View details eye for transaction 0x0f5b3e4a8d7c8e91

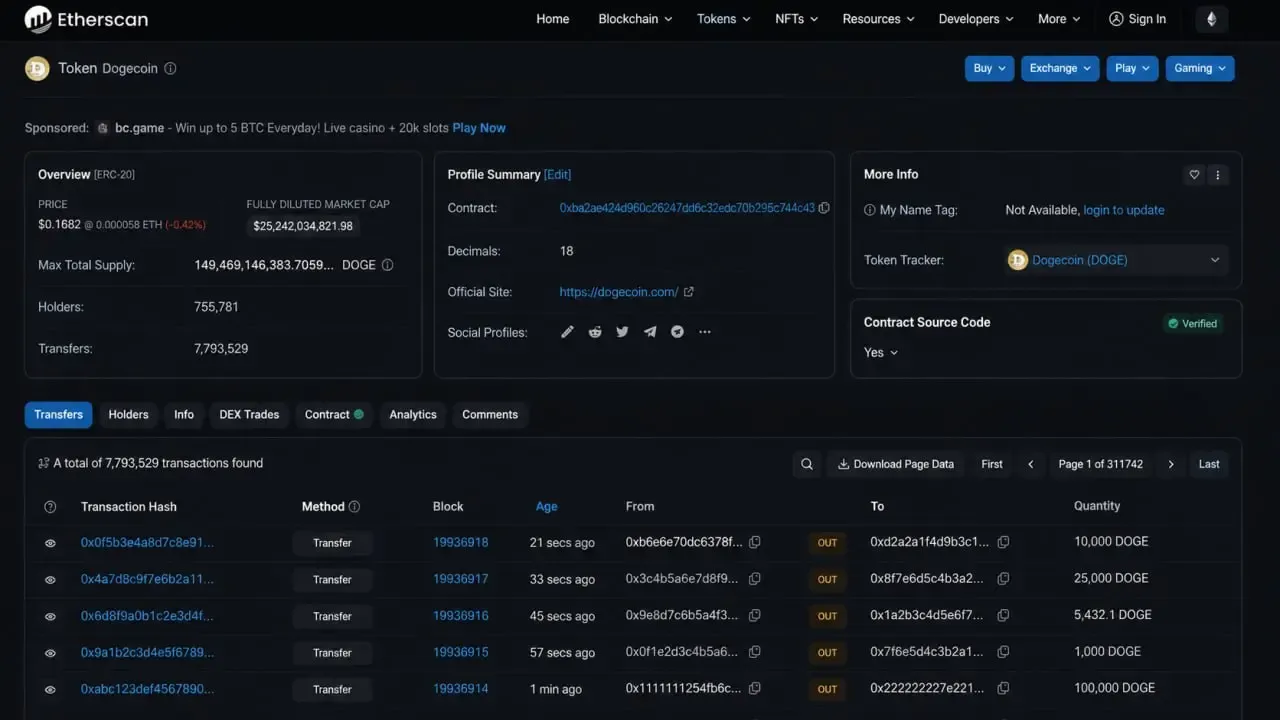pos(50,543)
